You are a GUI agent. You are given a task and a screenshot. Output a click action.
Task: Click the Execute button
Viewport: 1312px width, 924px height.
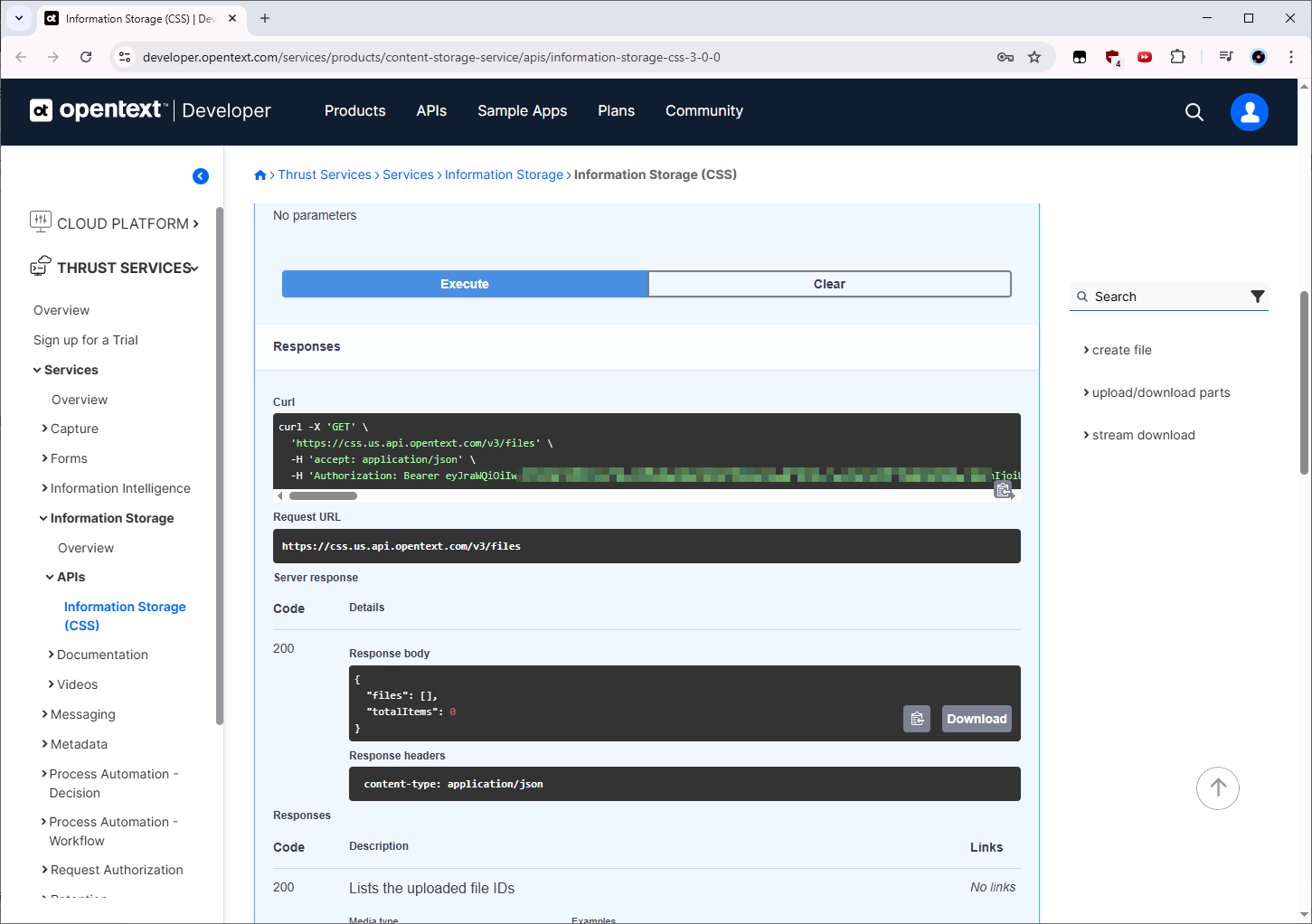pos(465,284)
